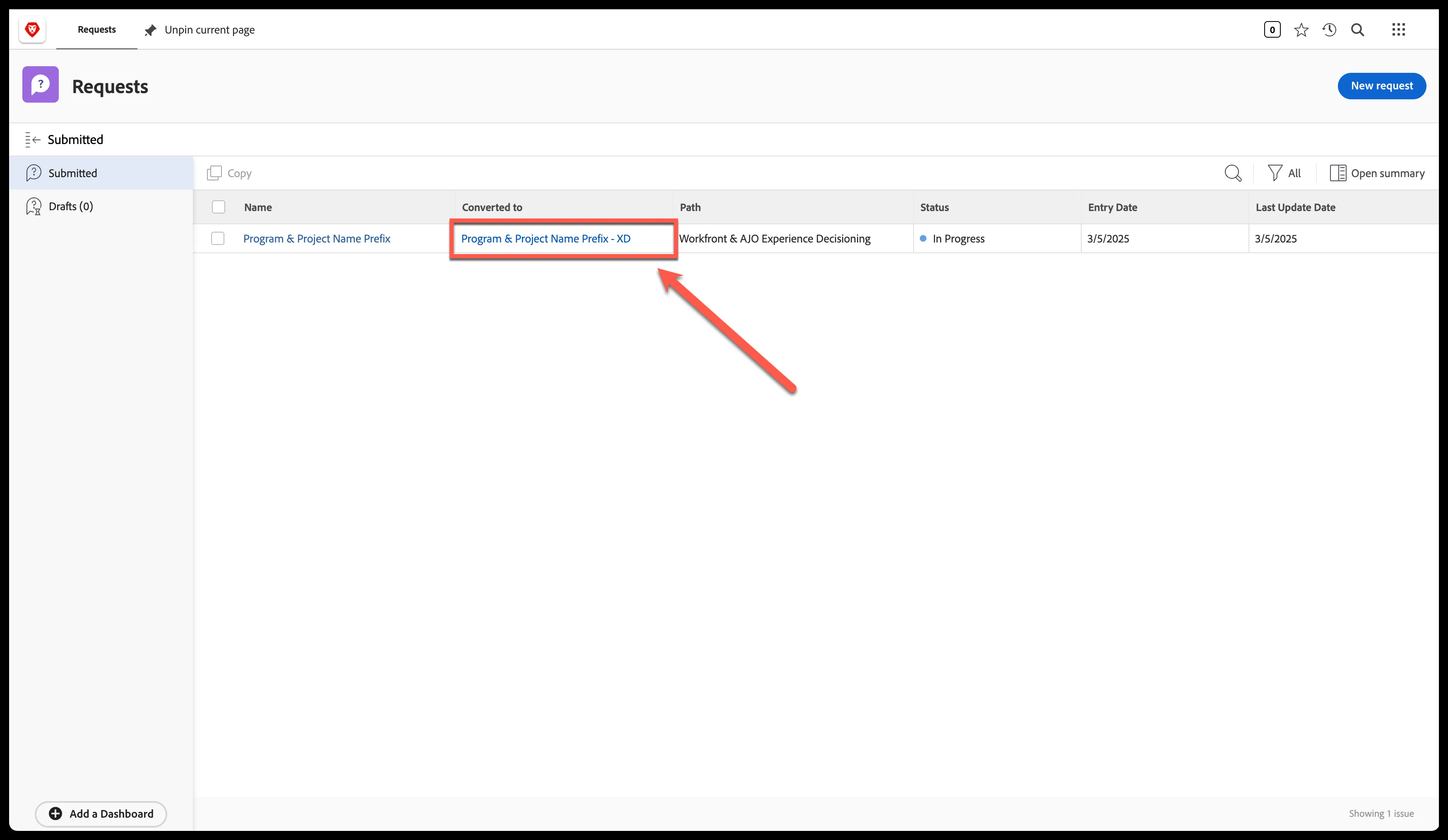
Task: Tick the select-all checkbox in header
Action: (x=218, y=207)
